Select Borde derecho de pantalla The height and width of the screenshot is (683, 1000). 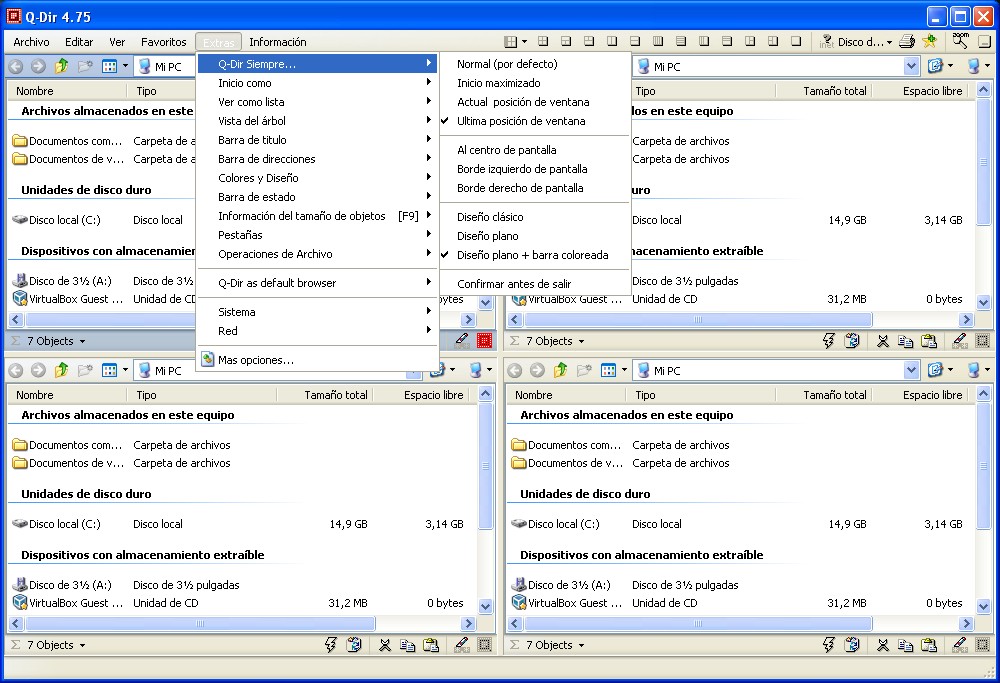click(533, 188)
